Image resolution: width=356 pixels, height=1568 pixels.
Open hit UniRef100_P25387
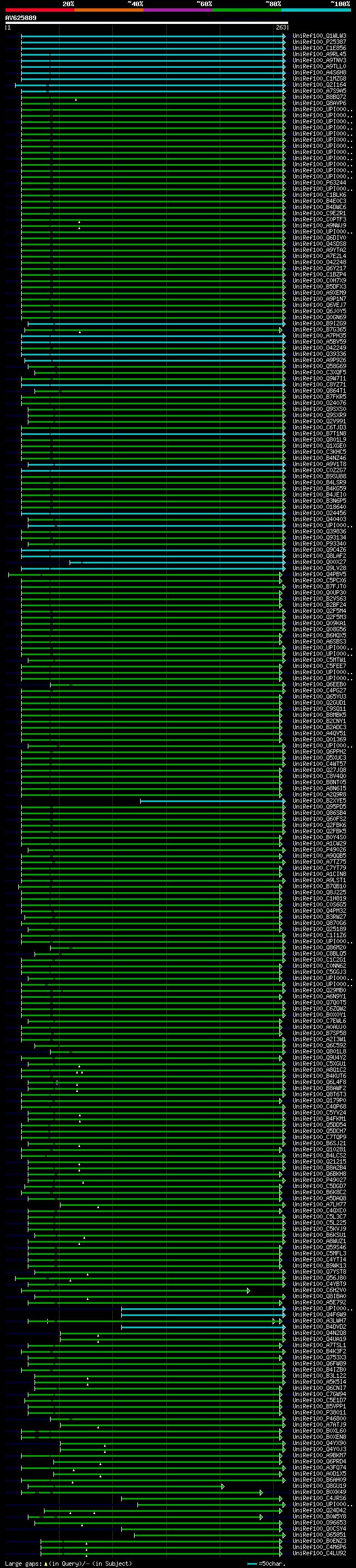pyautogui.click(x=319, y=42)
